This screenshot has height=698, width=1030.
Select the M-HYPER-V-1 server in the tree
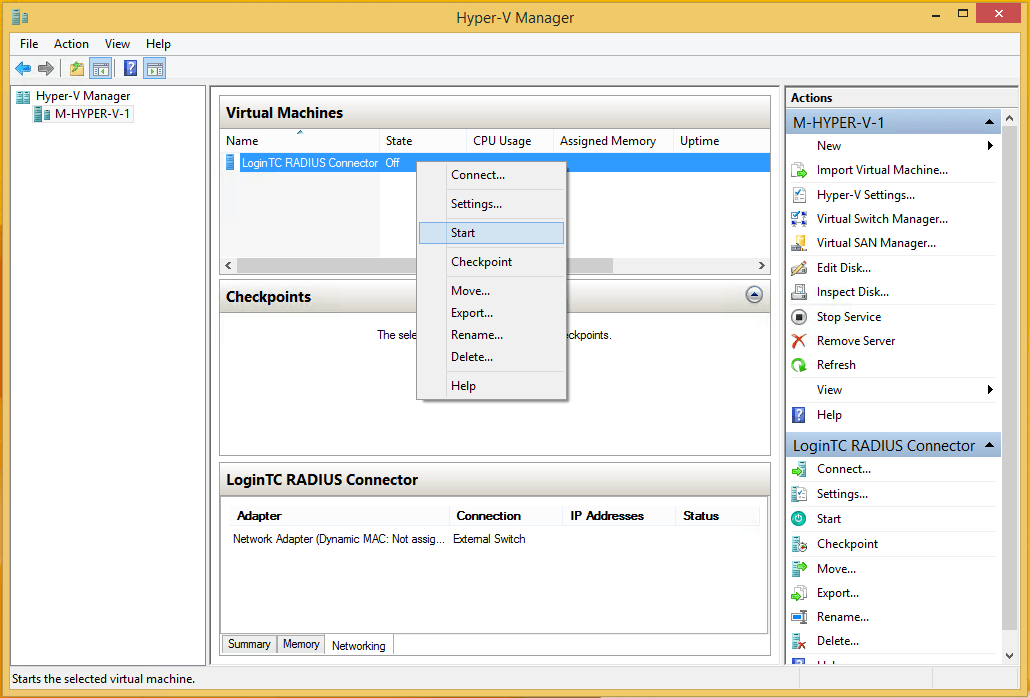pyautogui.click(x=92, y=114)
